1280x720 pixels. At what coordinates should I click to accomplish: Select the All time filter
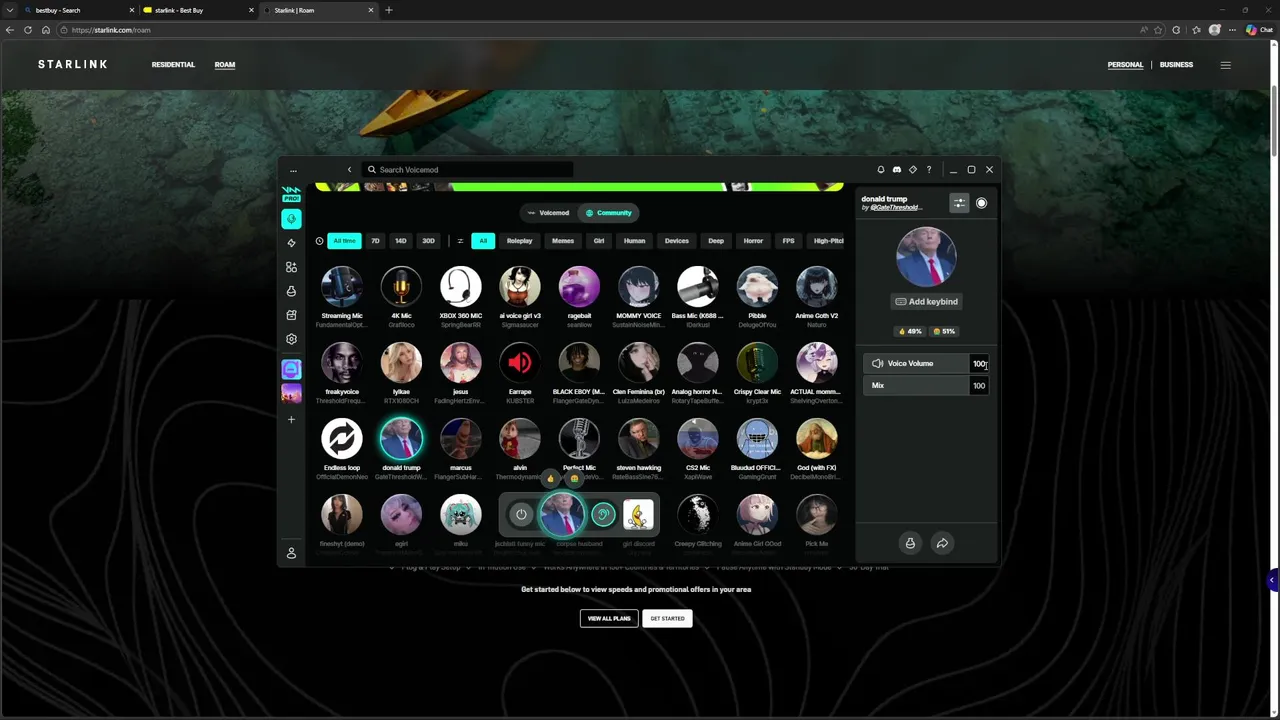(344, 241)
